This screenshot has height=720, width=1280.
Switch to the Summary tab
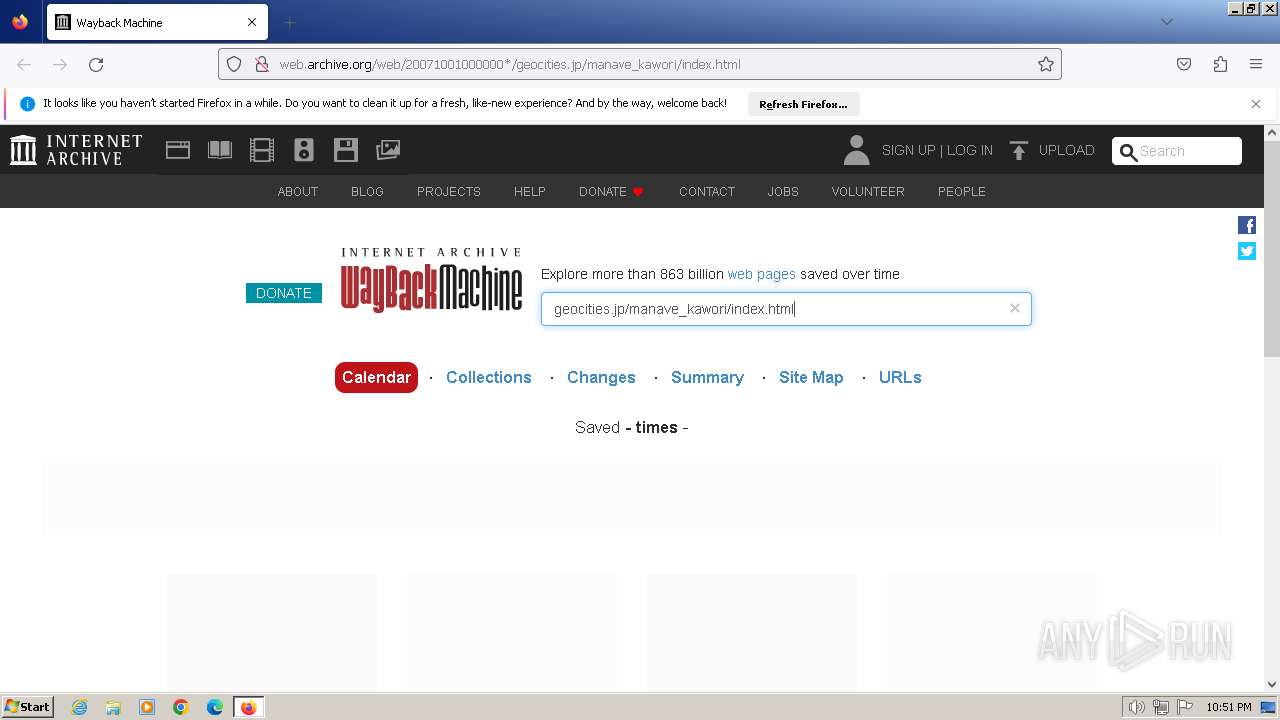click(707, 377)
